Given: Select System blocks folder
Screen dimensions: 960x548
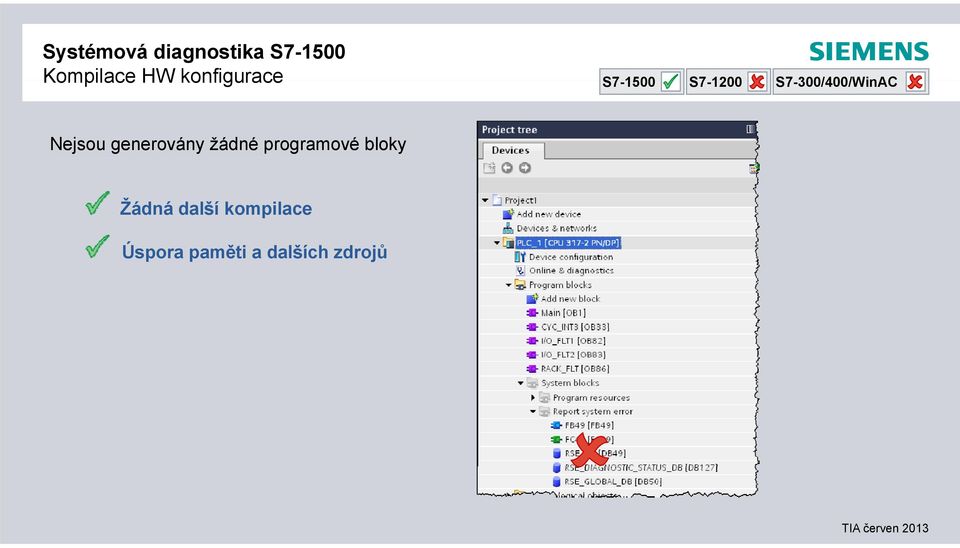Looking at the screenshot, I should [570, 383].
